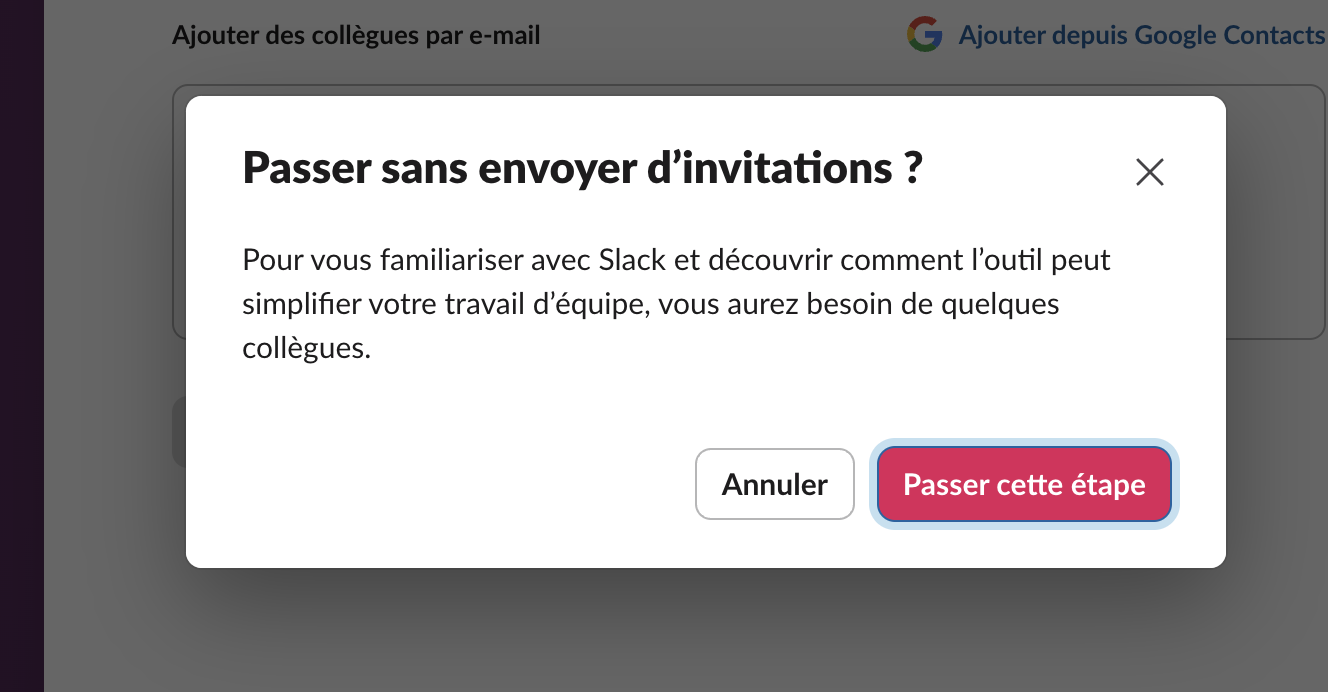The image size is (1328, 692).
Task: Click "Pour vous familiariser" in the dialog text
Action: point(354,261)
